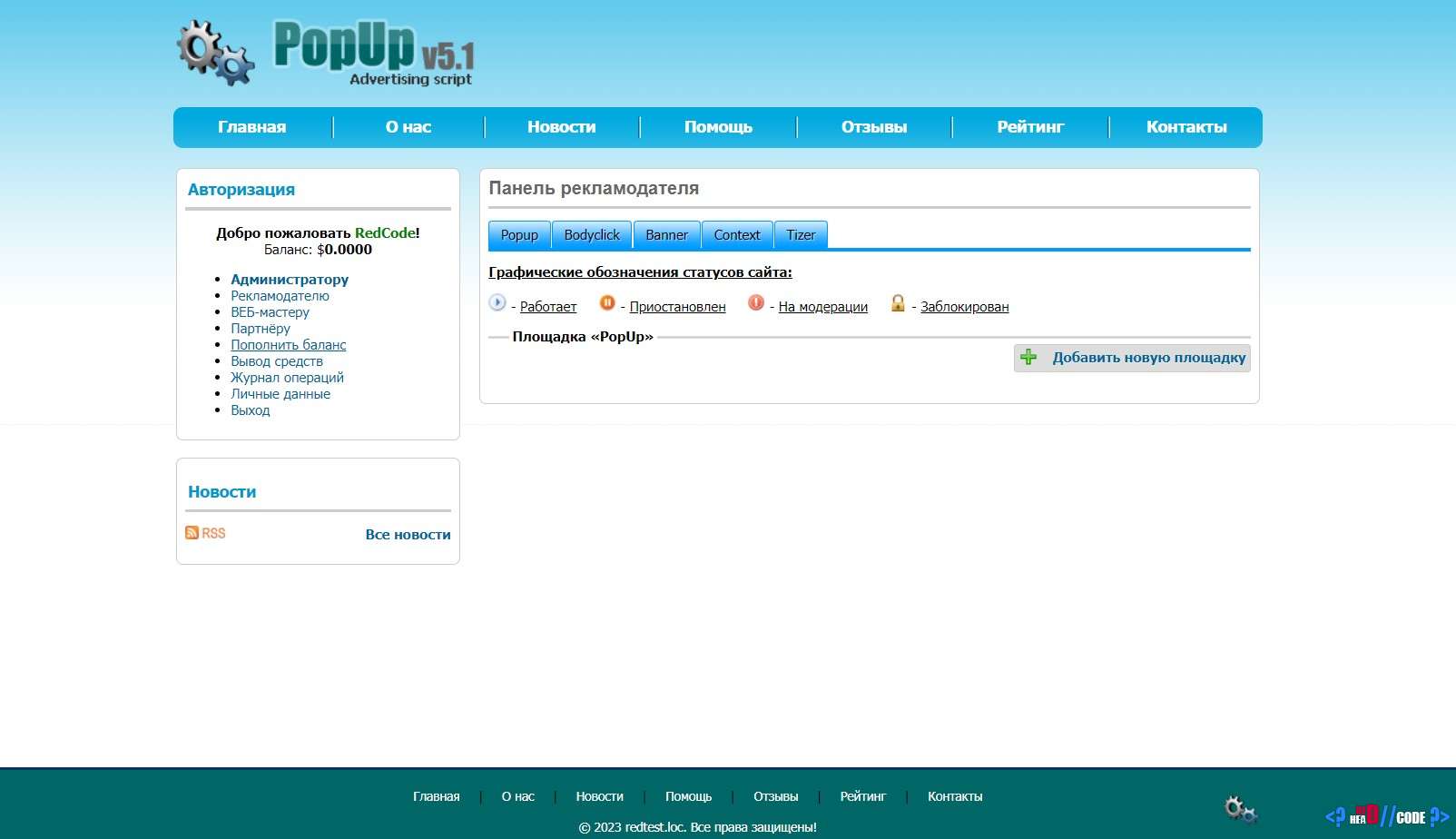Open the 'Партнёру' sidebar link

coord(261,329)
